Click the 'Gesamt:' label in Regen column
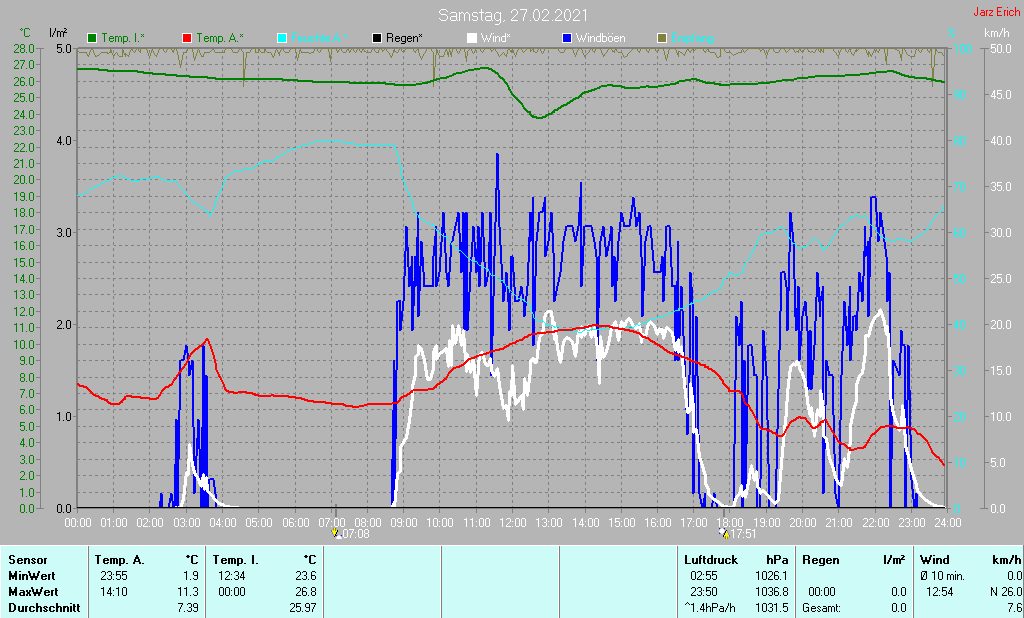The width and height of the screenshot is (1024, 618). pos(822,608)
